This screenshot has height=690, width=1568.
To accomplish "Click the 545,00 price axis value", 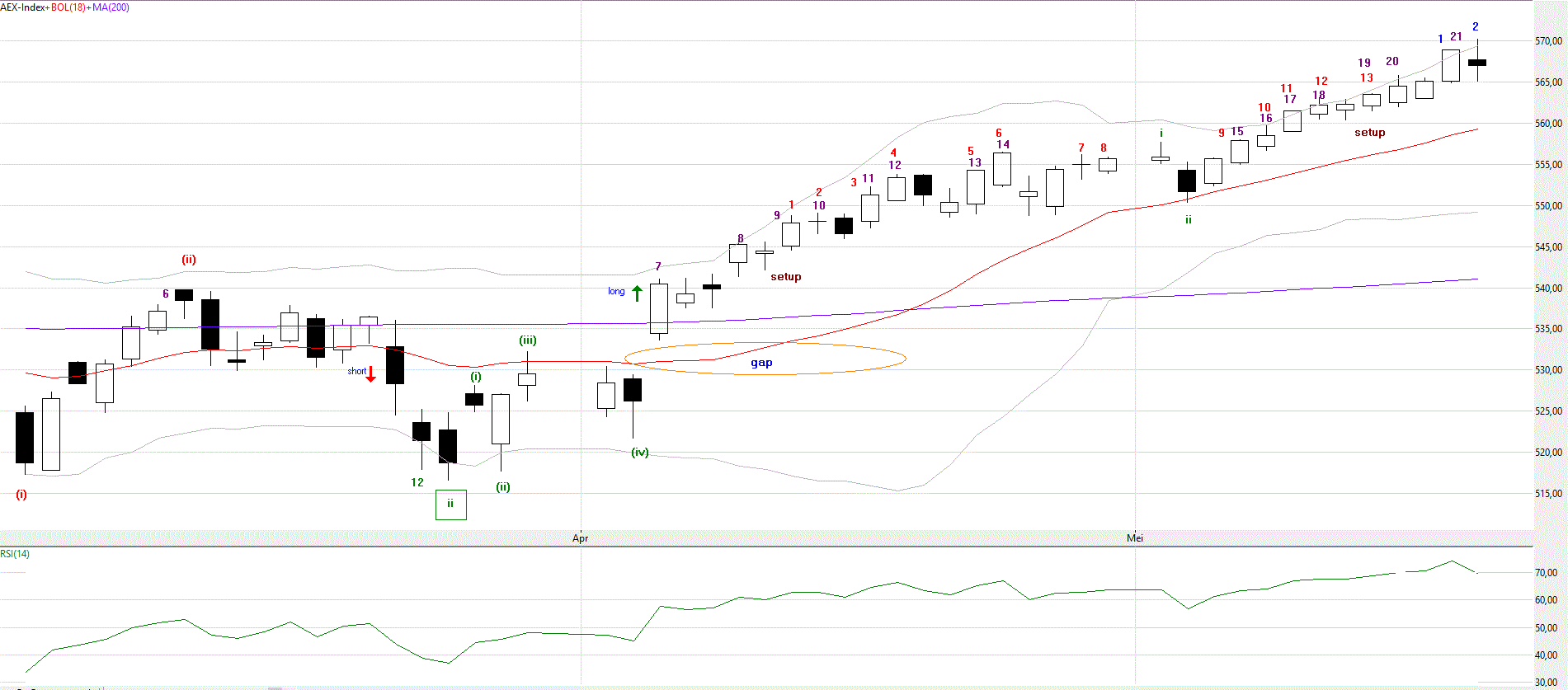I will pyautogui.click(x=1548, y=247).
